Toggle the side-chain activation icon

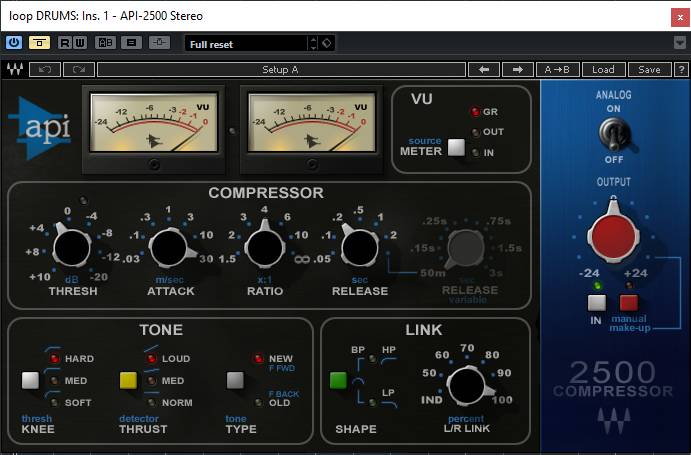159,43
